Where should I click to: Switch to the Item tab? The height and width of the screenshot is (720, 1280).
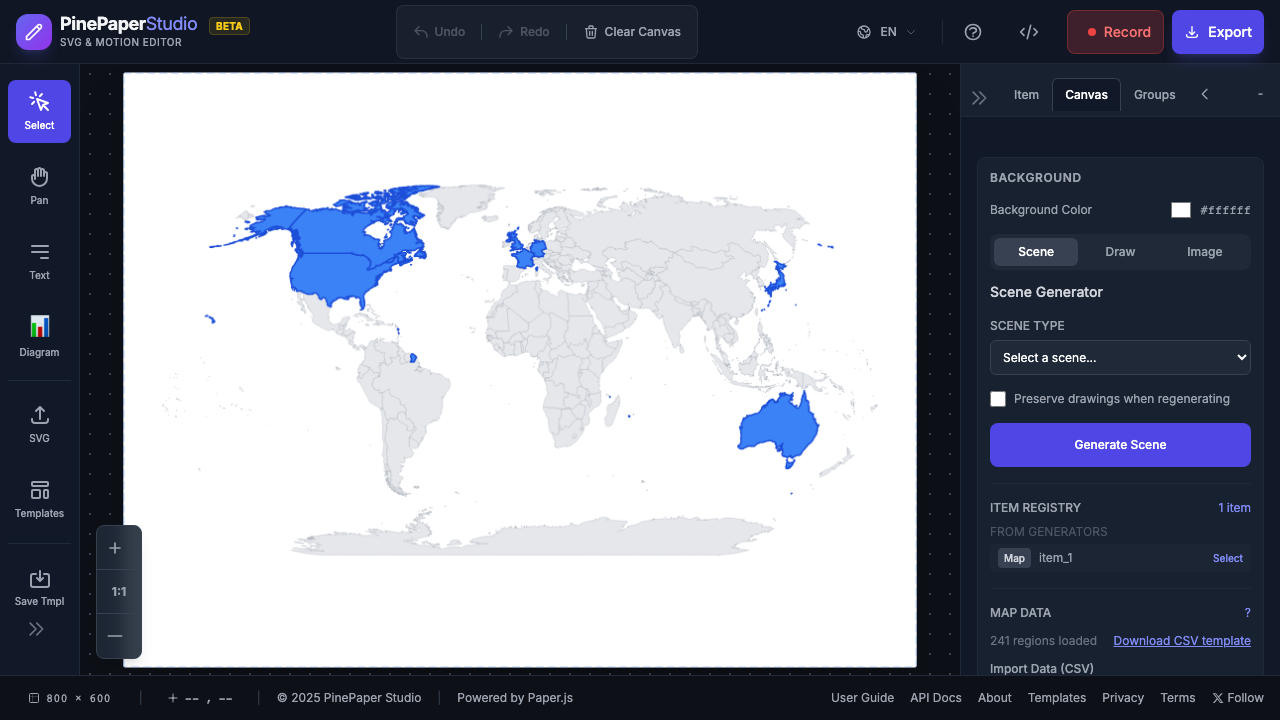[1026, 95]
